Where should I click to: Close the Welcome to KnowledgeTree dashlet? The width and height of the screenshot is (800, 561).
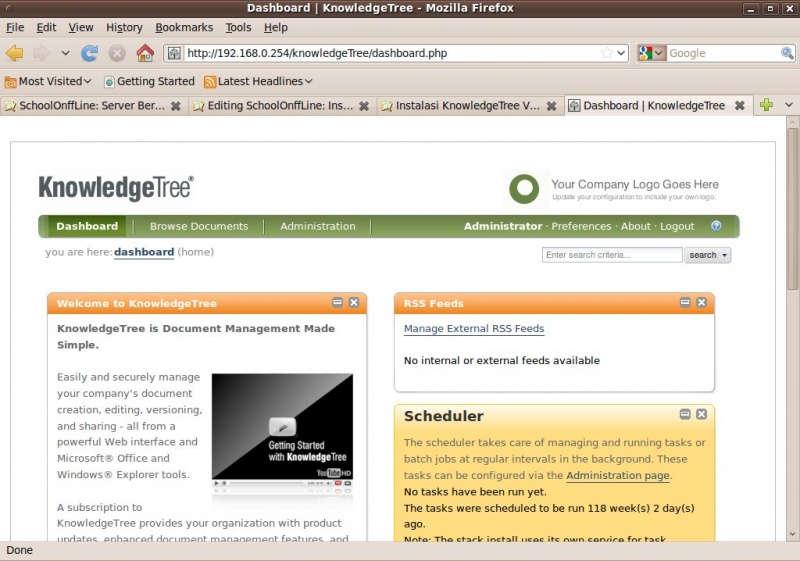click(354, 302)
